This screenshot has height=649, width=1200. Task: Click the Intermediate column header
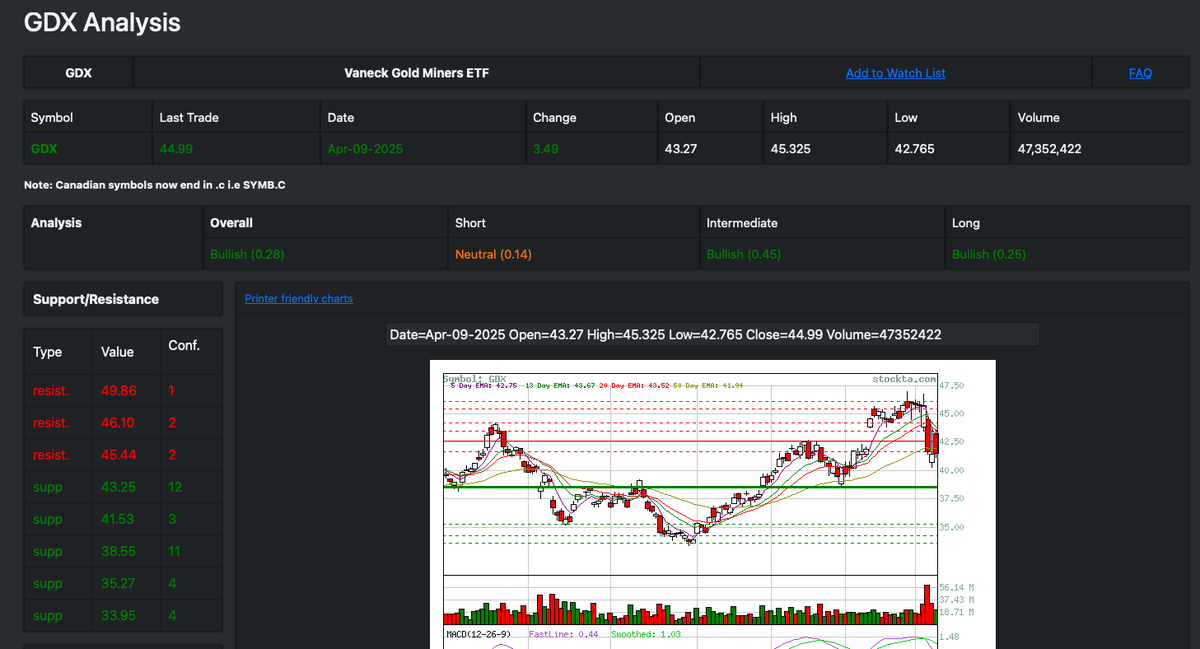[742, 223]
